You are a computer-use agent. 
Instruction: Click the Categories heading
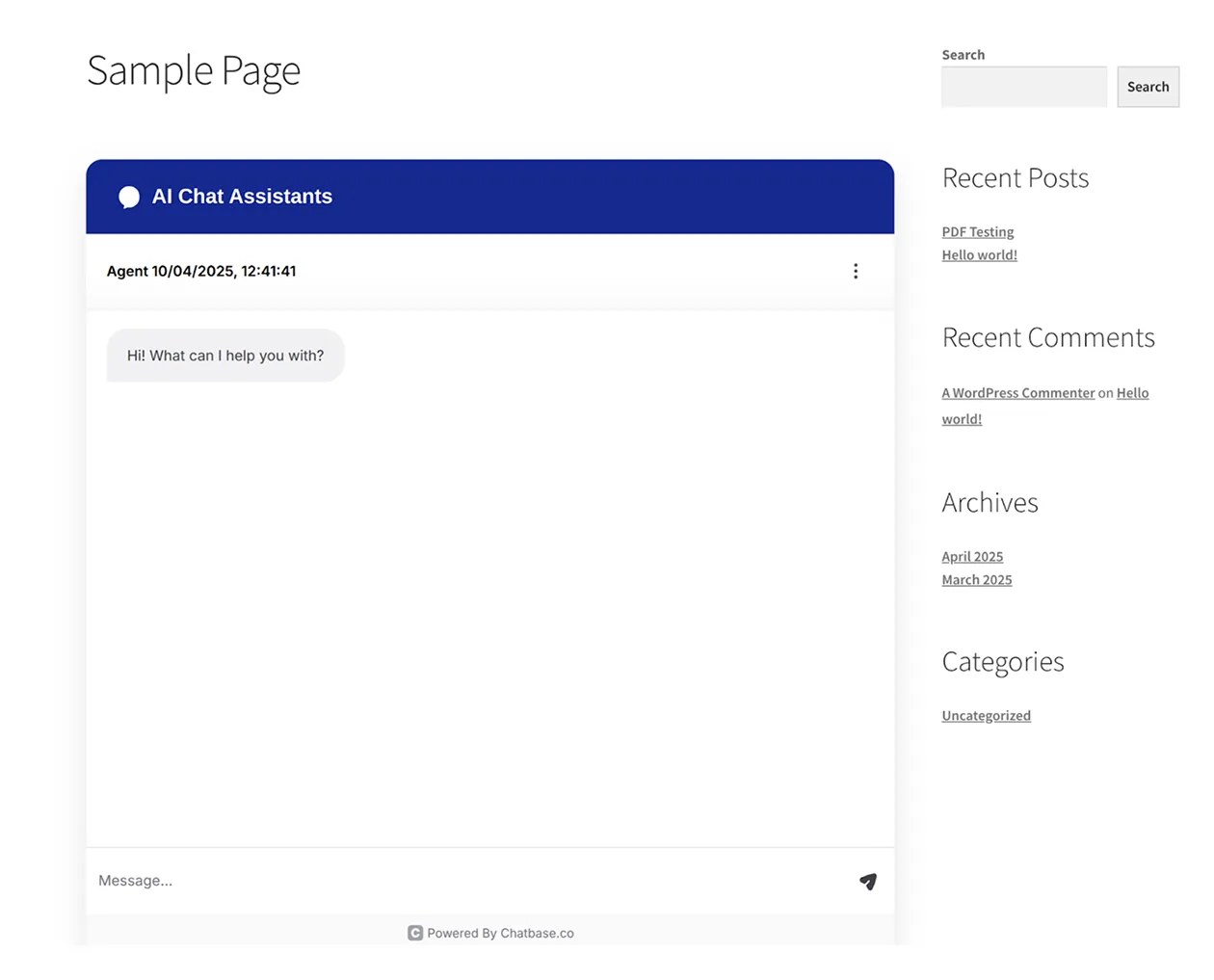pyautogui.click(x=1003, y=662)
